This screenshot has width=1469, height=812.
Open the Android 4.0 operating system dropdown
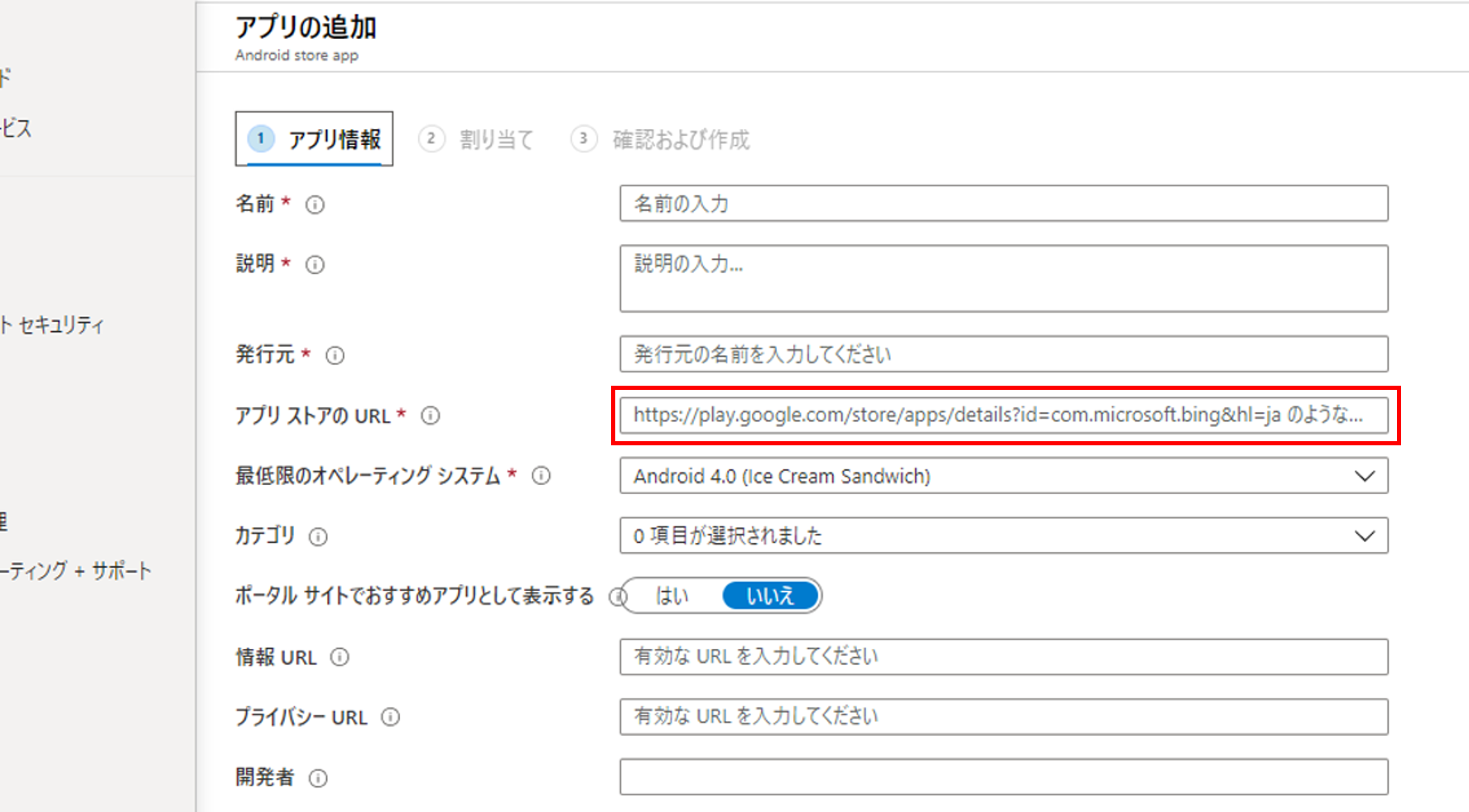(x=1003, y=476)
